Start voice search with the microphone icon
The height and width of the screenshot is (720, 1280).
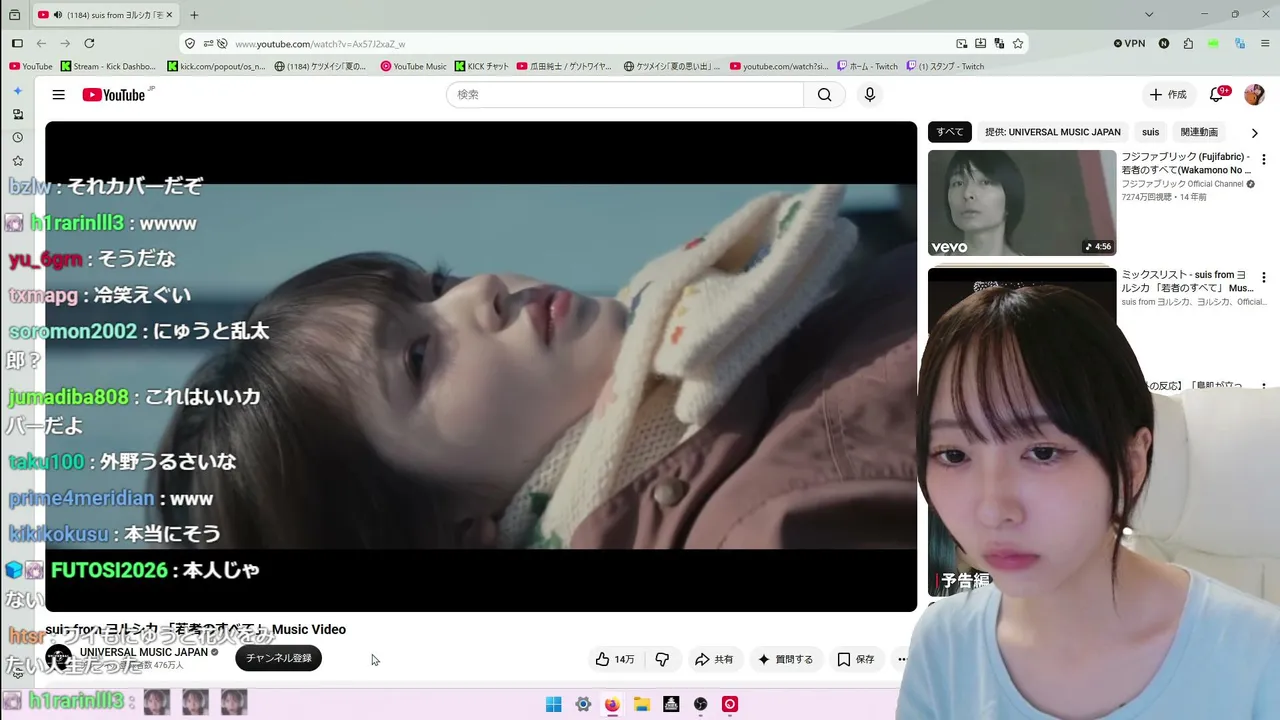point(870,95)
